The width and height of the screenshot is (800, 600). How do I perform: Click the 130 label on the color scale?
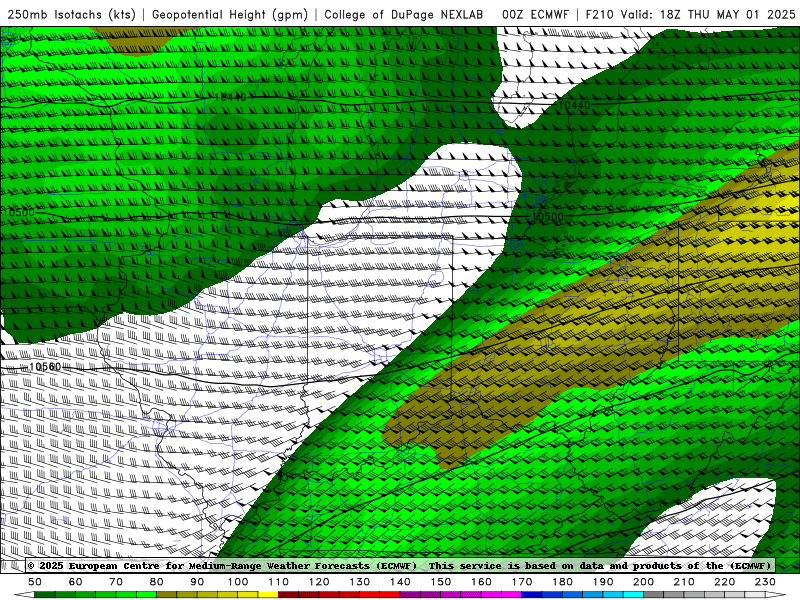[x=360, y=582]
